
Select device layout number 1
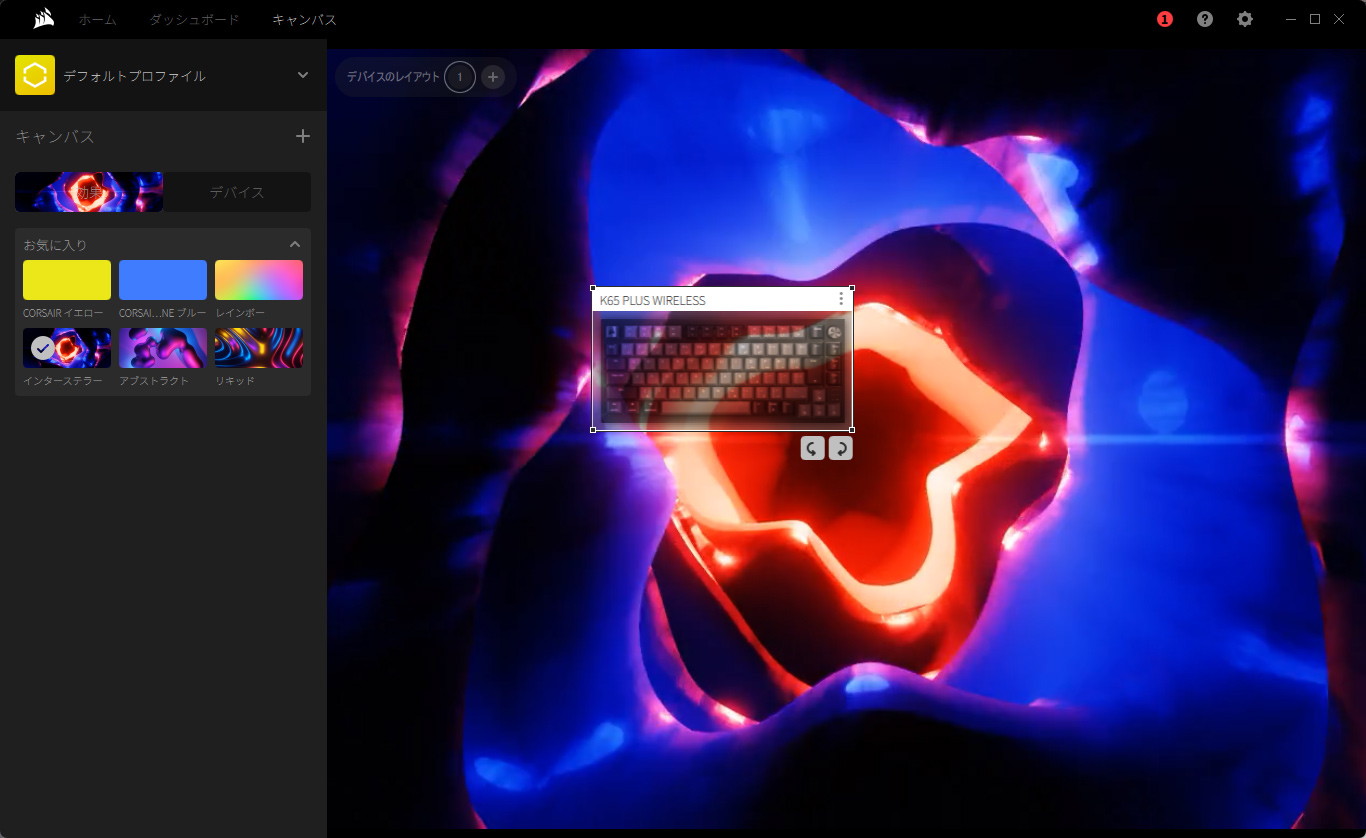pyautogui.click(x=460, y=77)
